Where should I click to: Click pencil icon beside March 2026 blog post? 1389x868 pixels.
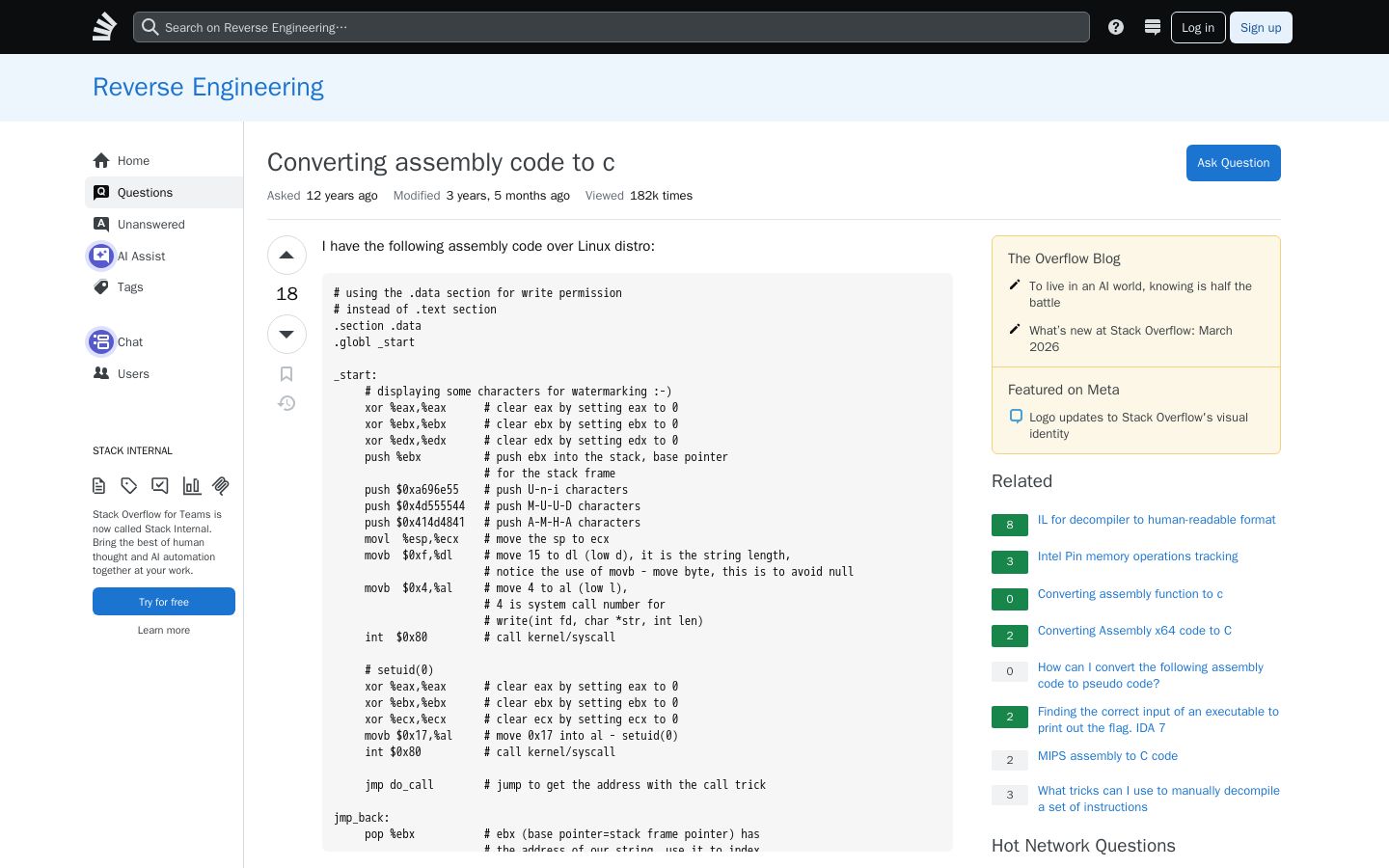pyautogui.click(x=1015, y=330)
